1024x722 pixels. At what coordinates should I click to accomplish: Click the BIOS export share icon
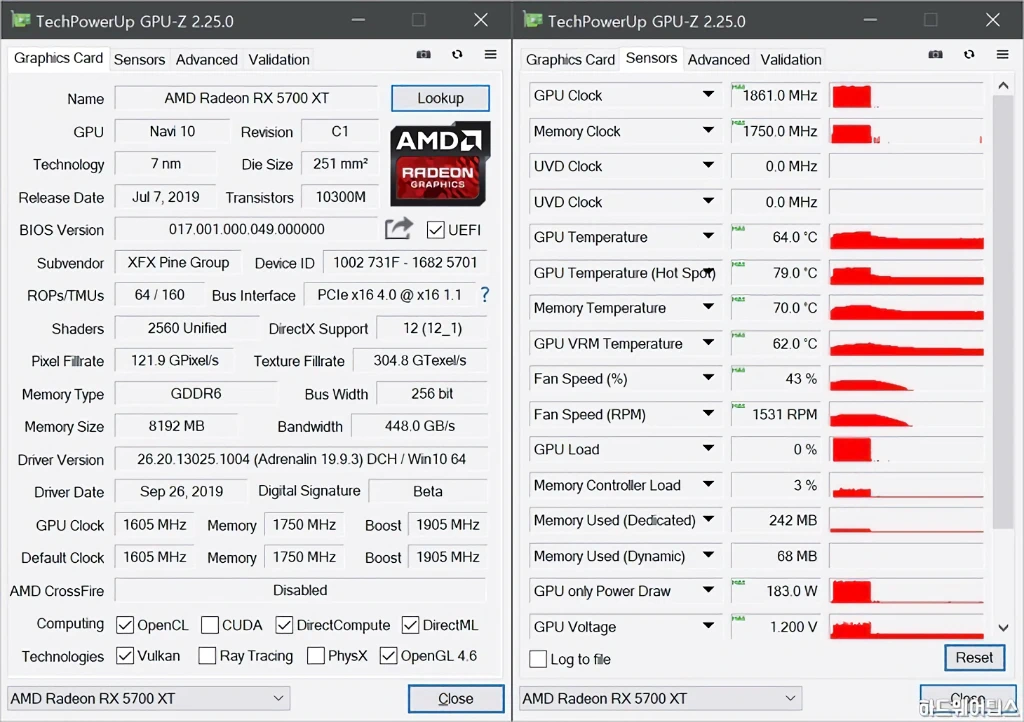pos(399,228)
